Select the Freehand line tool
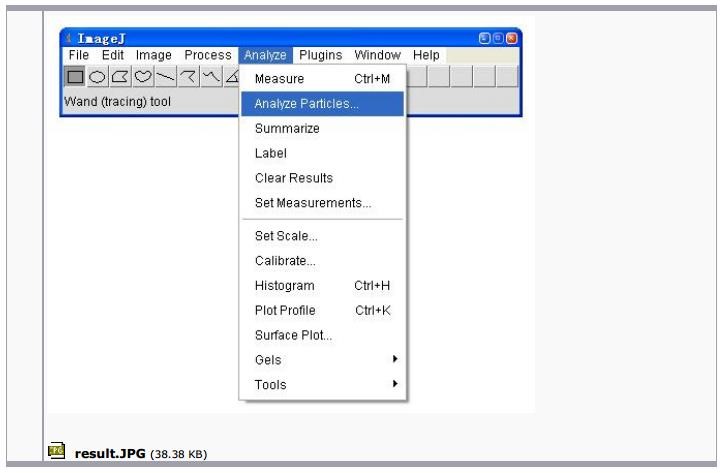The image size is (722, 473). coord(211,76)
